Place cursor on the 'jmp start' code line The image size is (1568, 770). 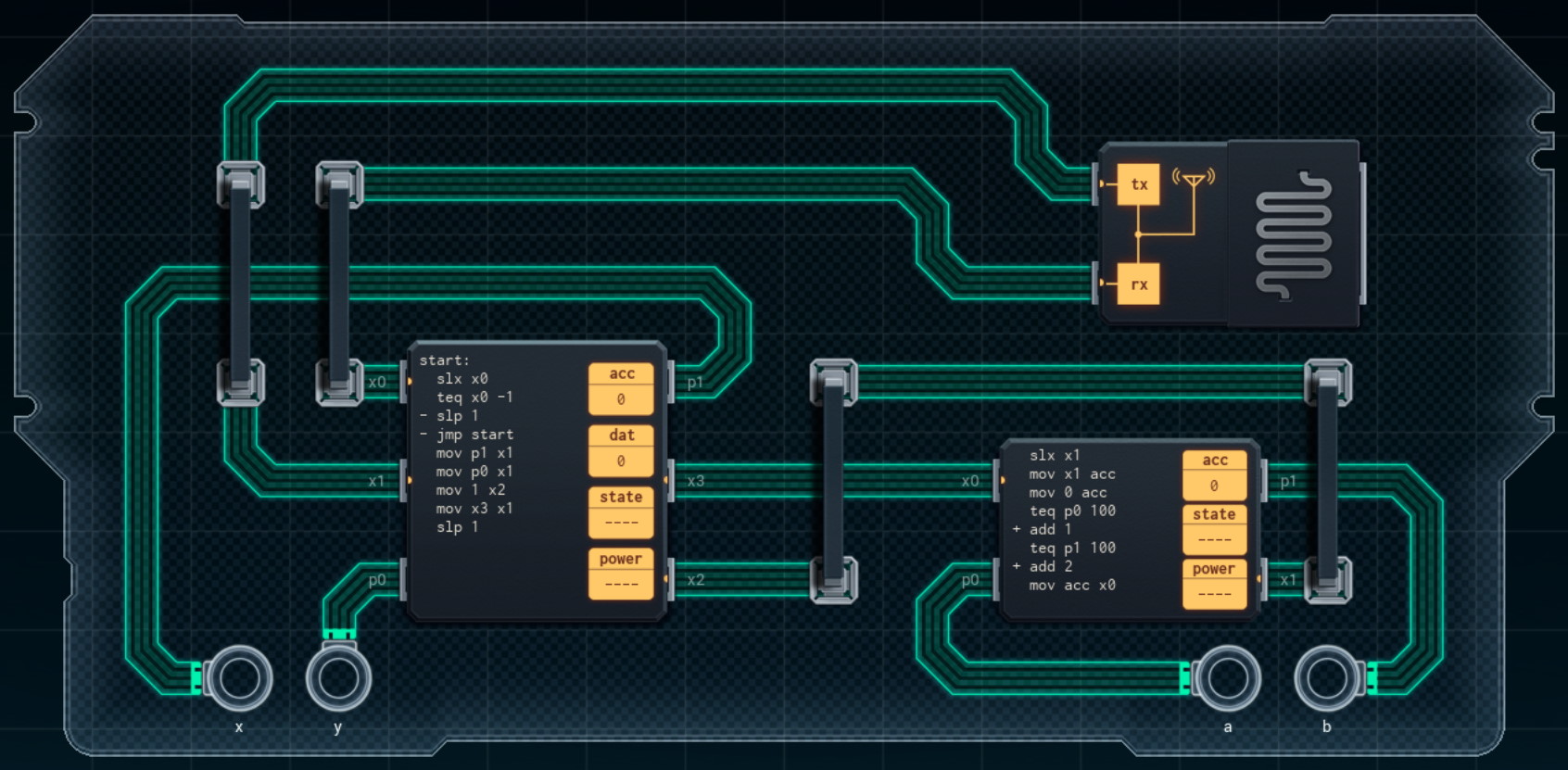tap(474, 435)
